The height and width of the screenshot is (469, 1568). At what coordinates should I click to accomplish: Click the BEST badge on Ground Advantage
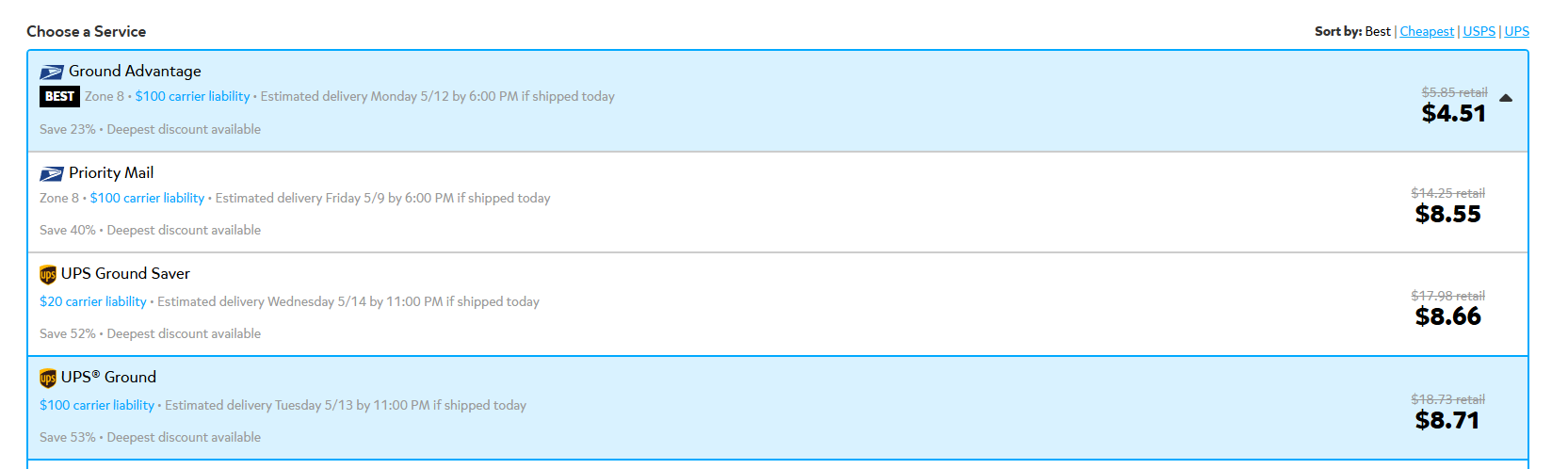click(x=59, y=96)
